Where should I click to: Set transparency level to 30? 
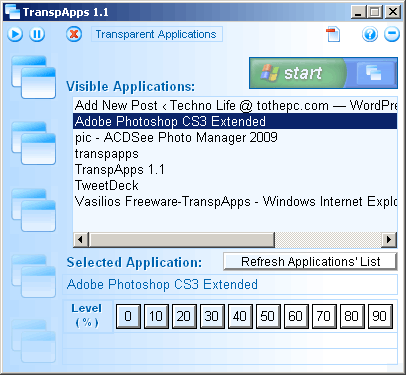212,316
